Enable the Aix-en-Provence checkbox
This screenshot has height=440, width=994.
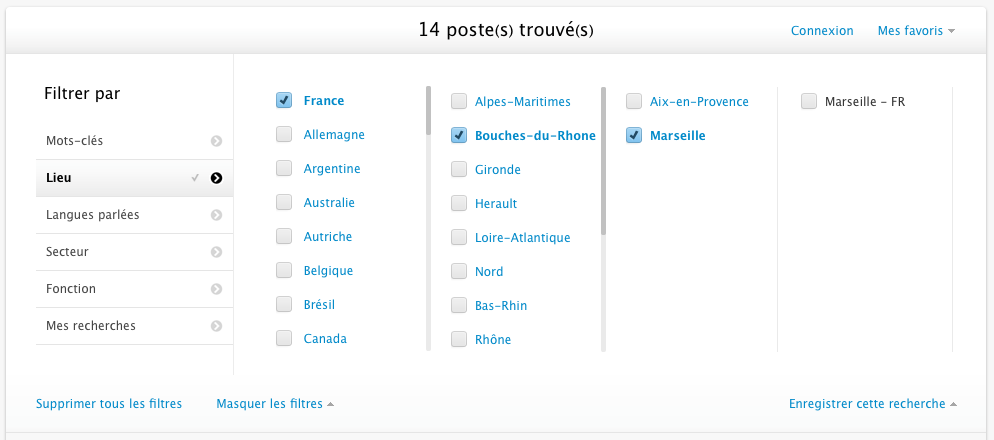[634, 101]
